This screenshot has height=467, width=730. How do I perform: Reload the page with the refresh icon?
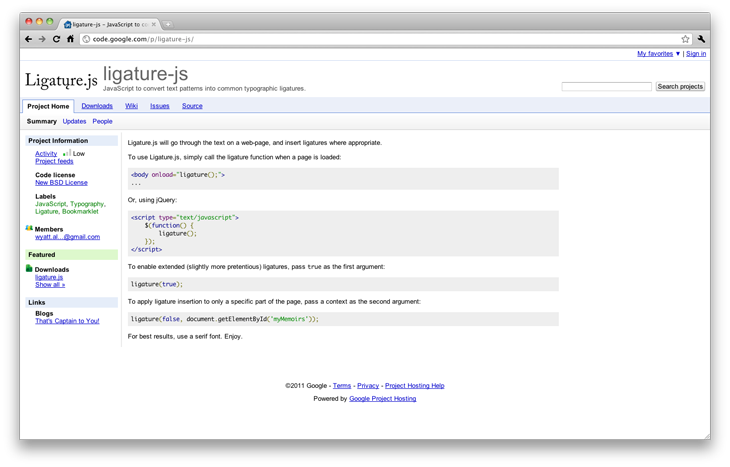click(x=56, y=39)
